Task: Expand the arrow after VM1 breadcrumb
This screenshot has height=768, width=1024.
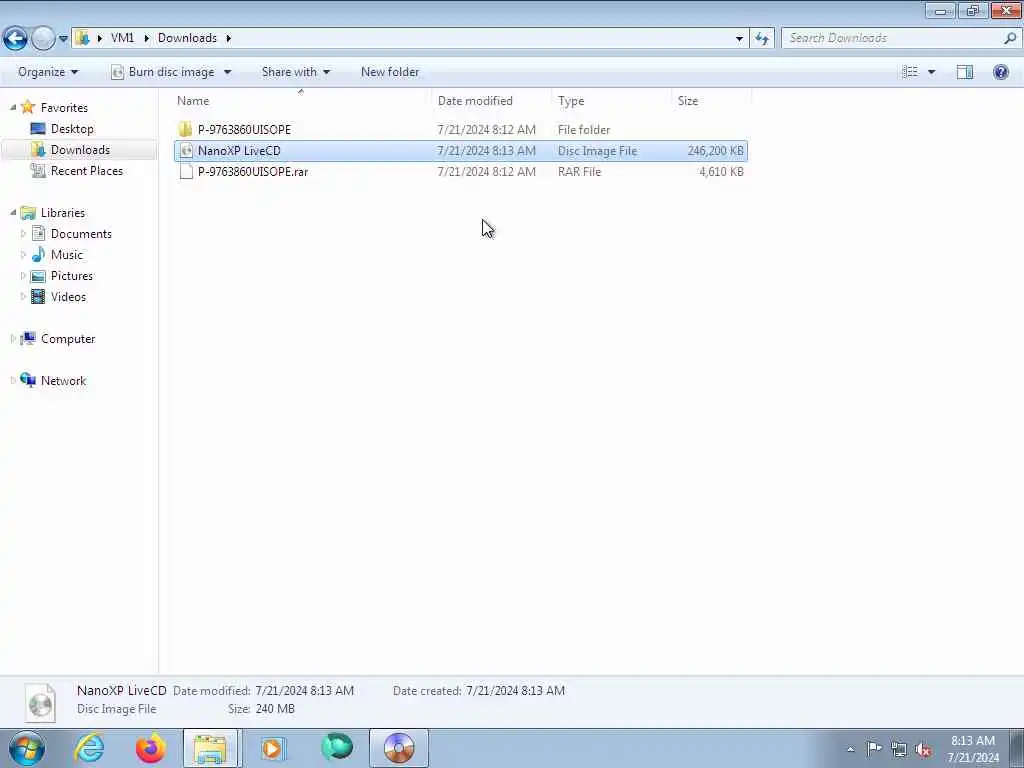Action: [x=146, y=38]
